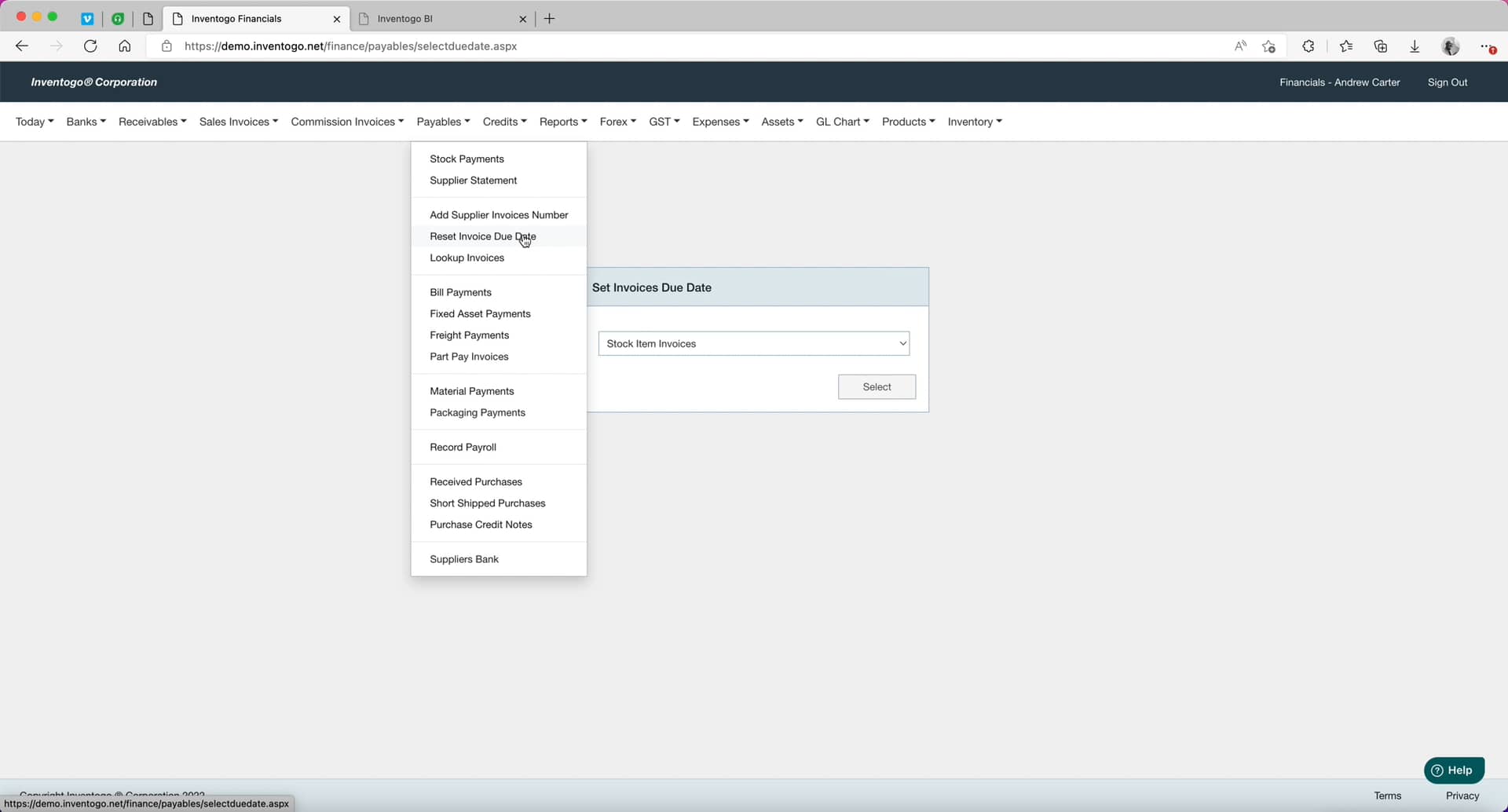Image resolution: width=1508 pixels, height=812 pixels.
Task: Click the browser Extensions icon
Action: (x=1309, y=46)
